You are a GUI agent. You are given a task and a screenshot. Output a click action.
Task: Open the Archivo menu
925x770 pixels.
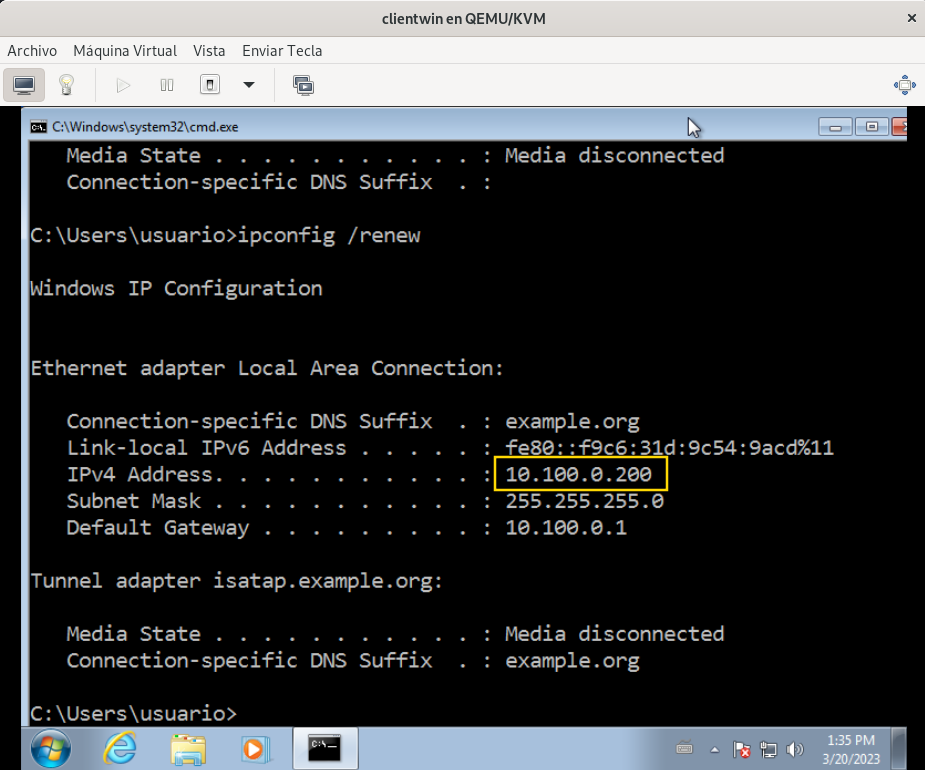32,50
